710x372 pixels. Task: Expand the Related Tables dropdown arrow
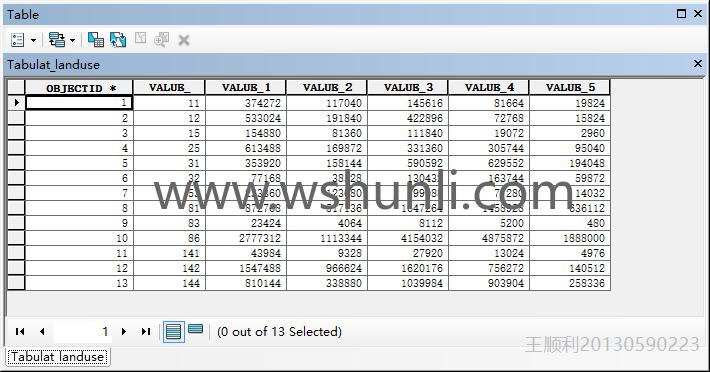(72, 40)
